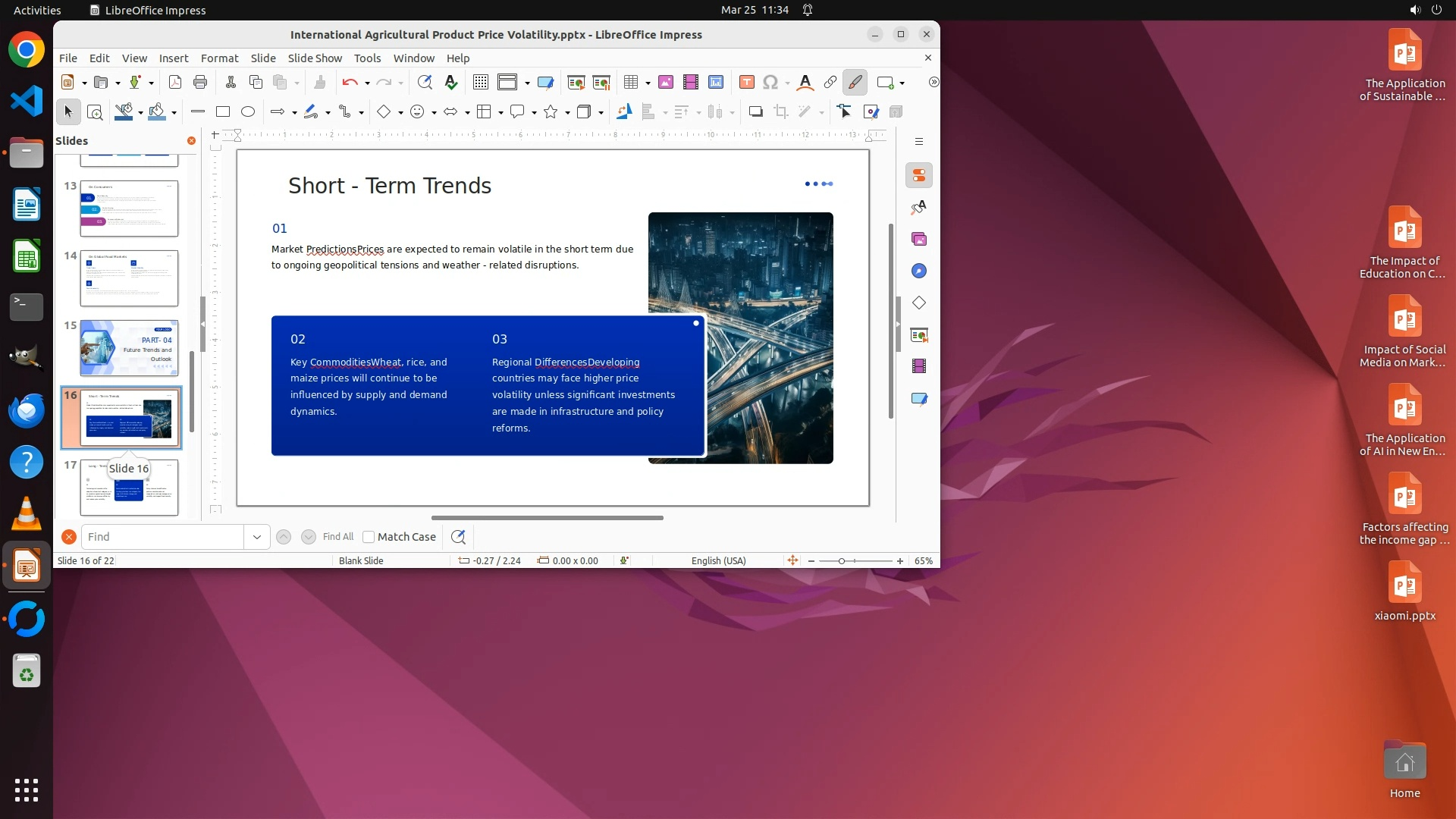
Task: Click the Export as PDF icon
Action: click(x=175, y=83)
